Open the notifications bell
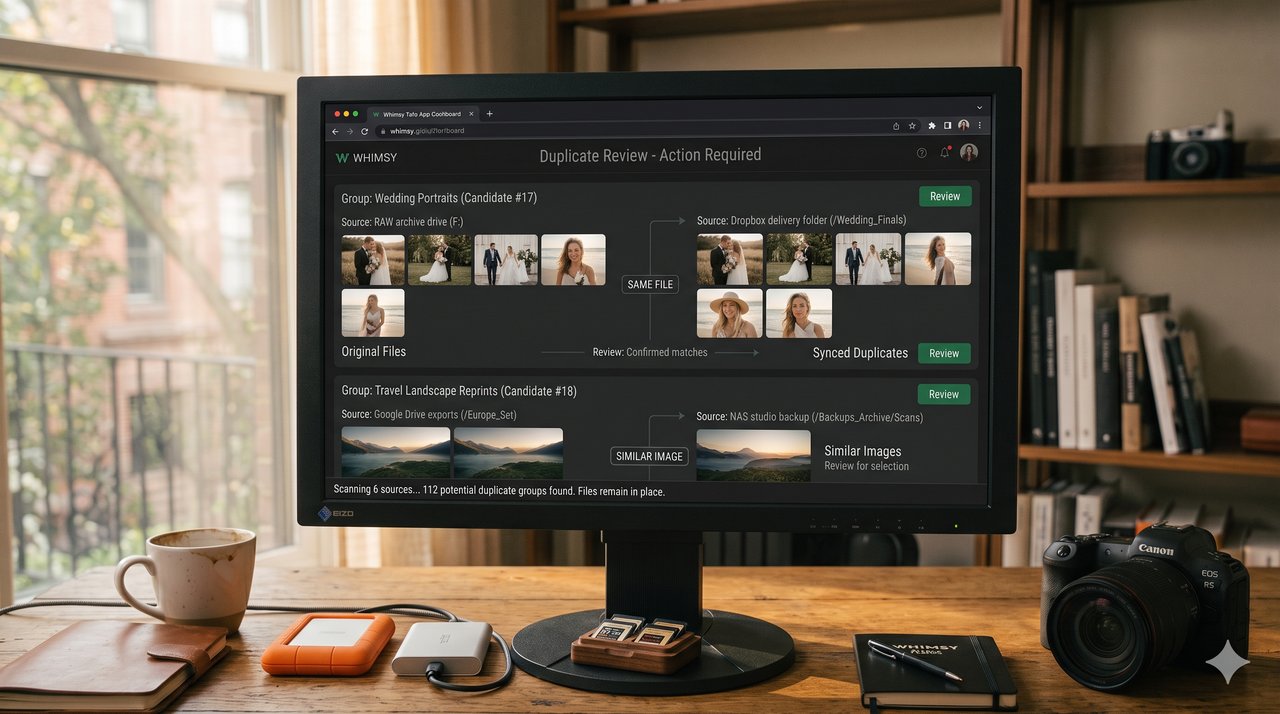Image resolution: width=1280 pixels, height=714 pixels. (x=945, y=153)
